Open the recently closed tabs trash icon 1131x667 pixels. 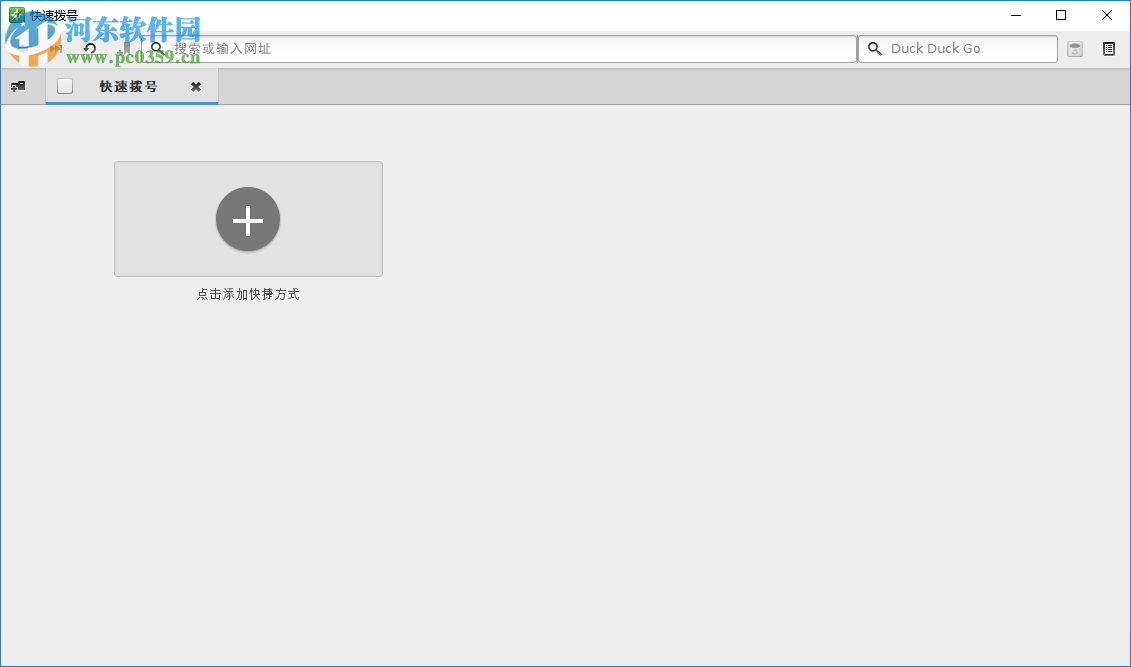[x=1074, y=48]
